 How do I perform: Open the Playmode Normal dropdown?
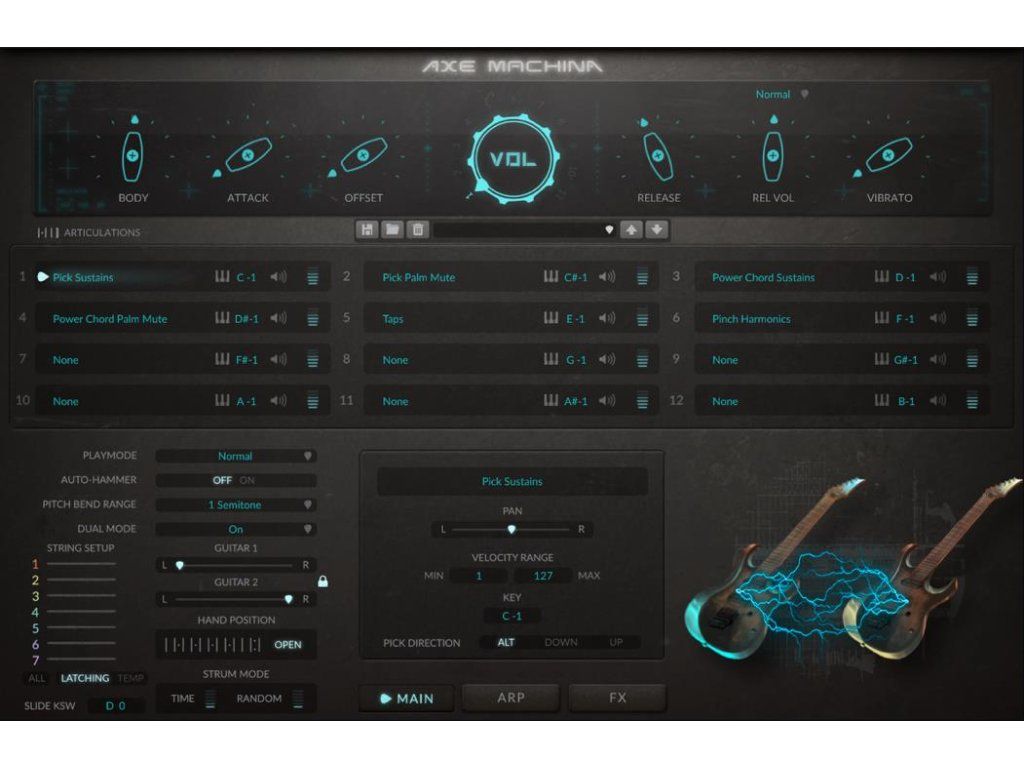pos(235,456)
